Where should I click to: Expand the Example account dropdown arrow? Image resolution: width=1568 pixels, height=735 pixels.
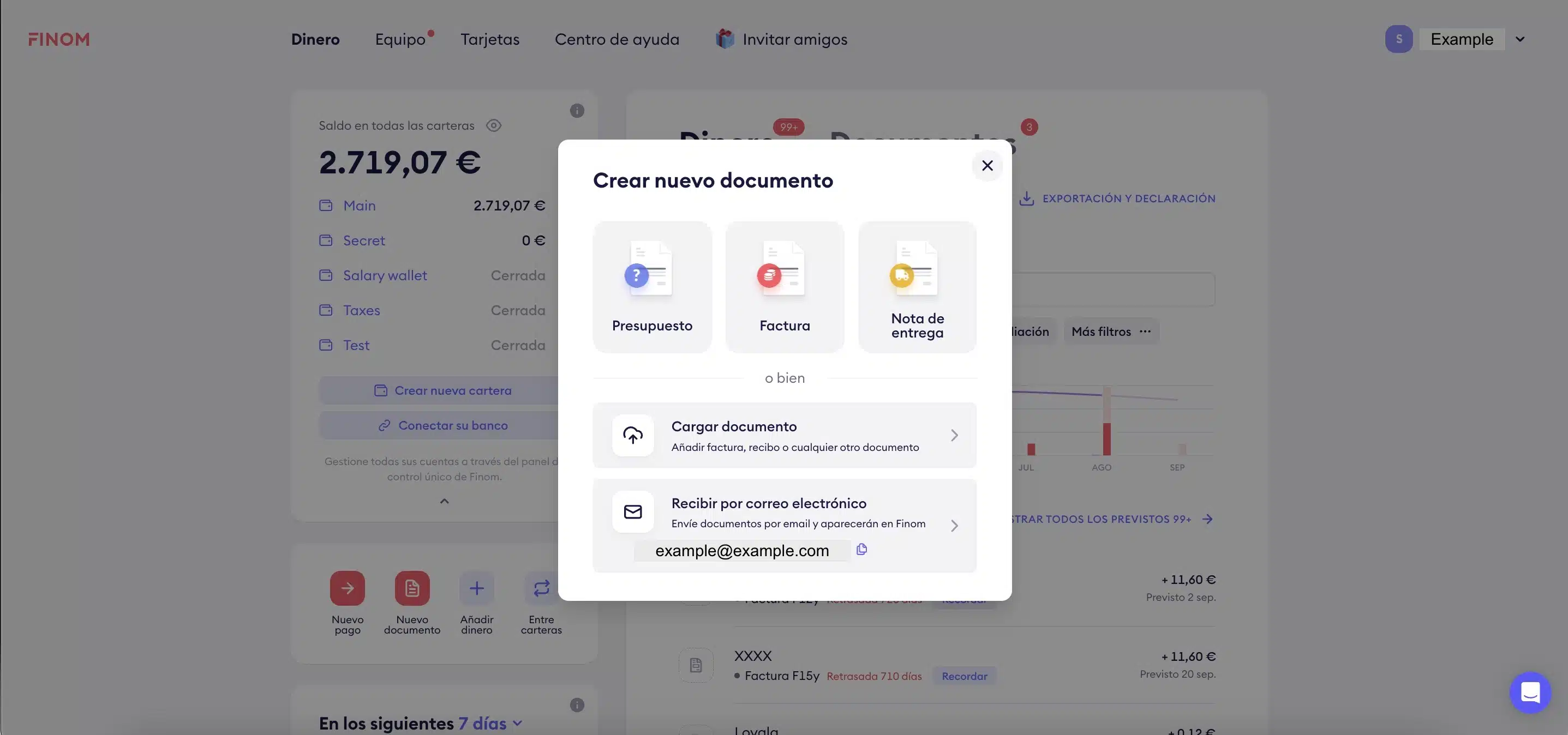coord(1520,39)
